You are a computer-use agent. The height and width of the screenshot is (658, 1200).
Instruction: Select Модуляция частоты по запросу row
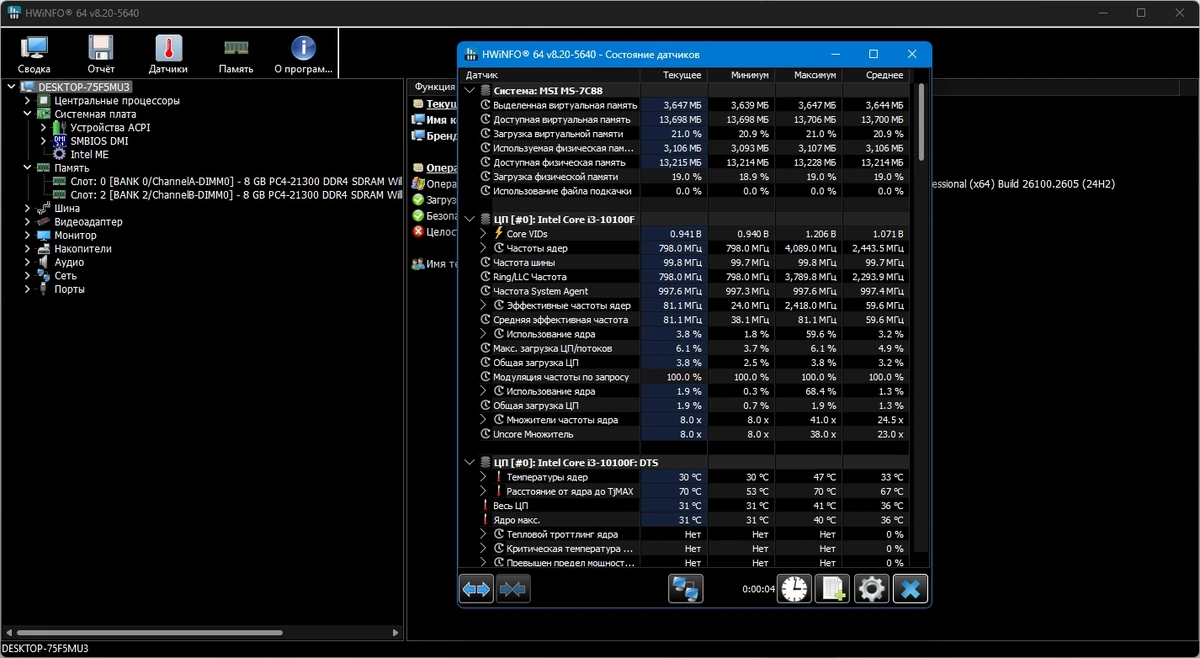coord(686,377)
